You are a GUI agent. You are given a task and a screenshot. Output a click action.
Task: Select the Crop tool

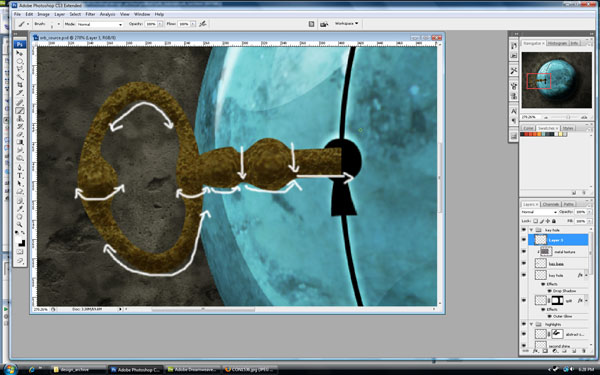tap(20, 85)
